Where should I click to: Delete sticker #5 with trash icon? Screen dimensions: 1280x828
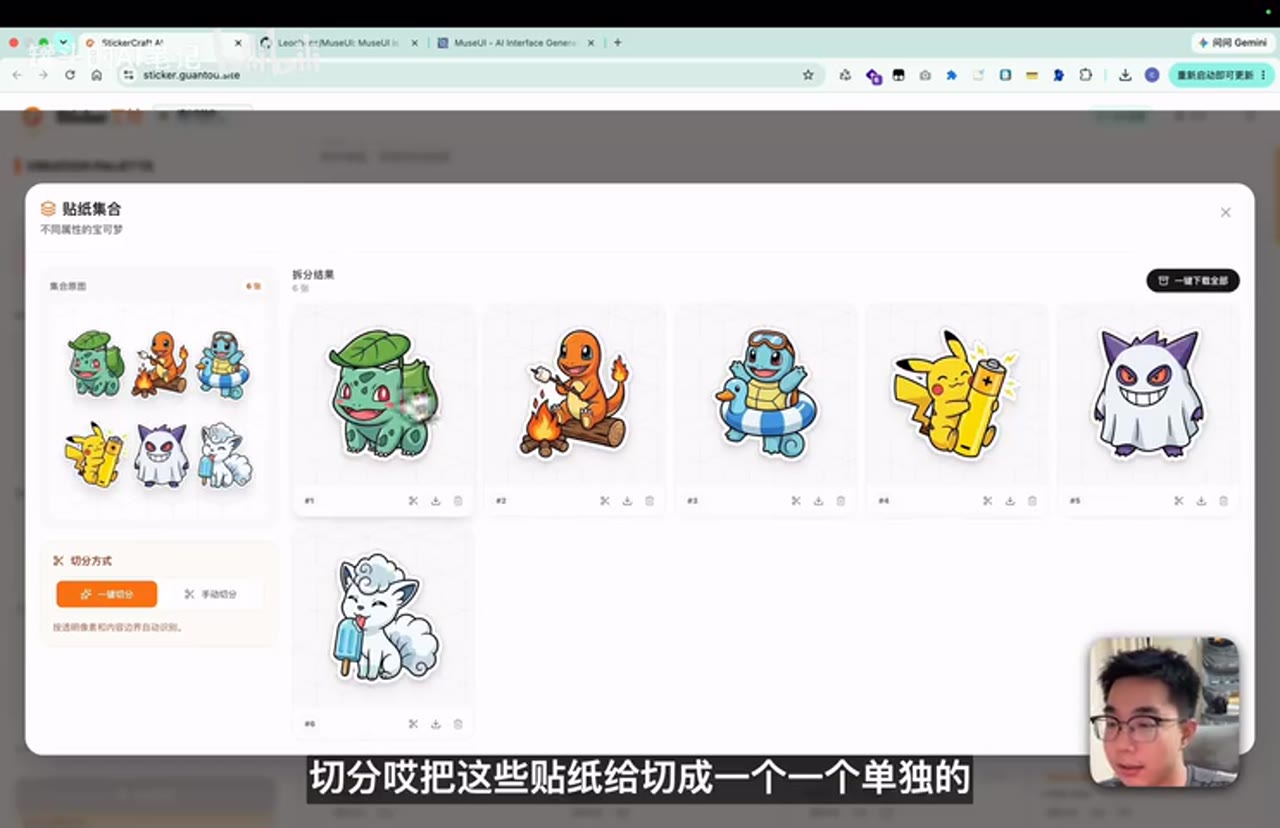click(x=1223, y=501)
